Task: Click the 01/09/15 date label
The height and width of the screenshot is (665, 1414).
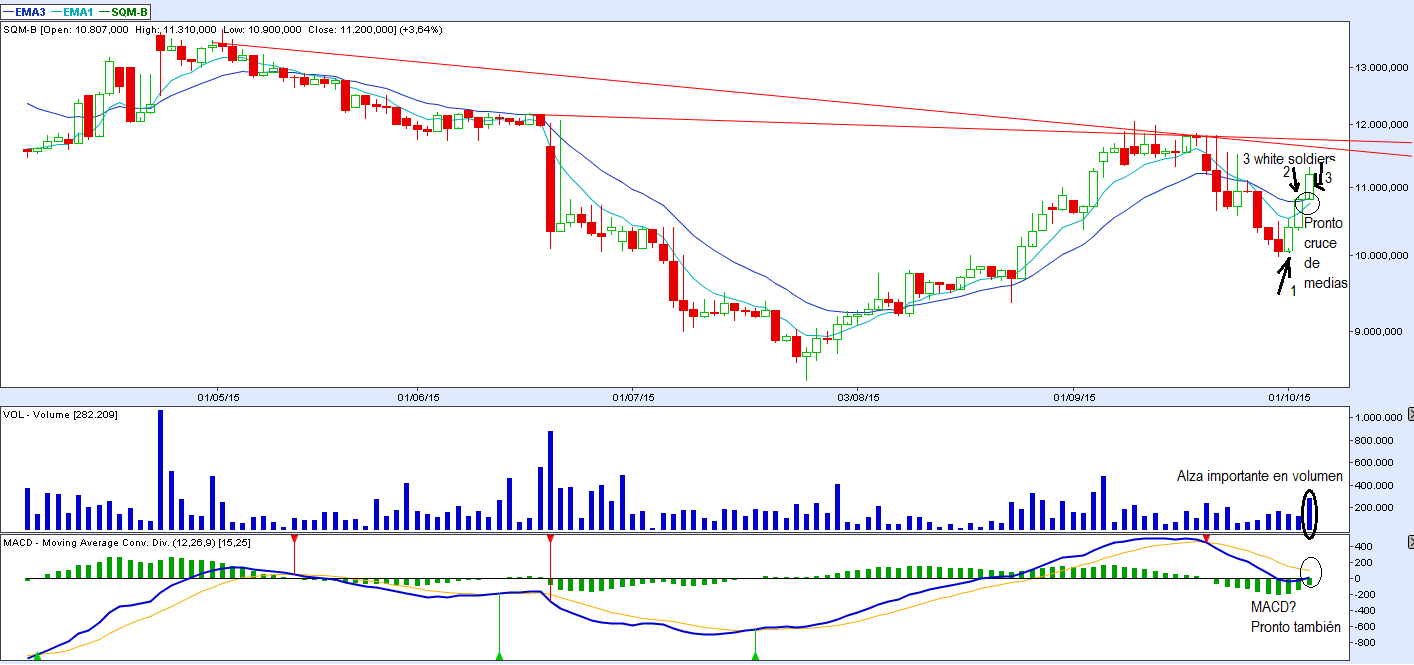Action: point(1072,397)
